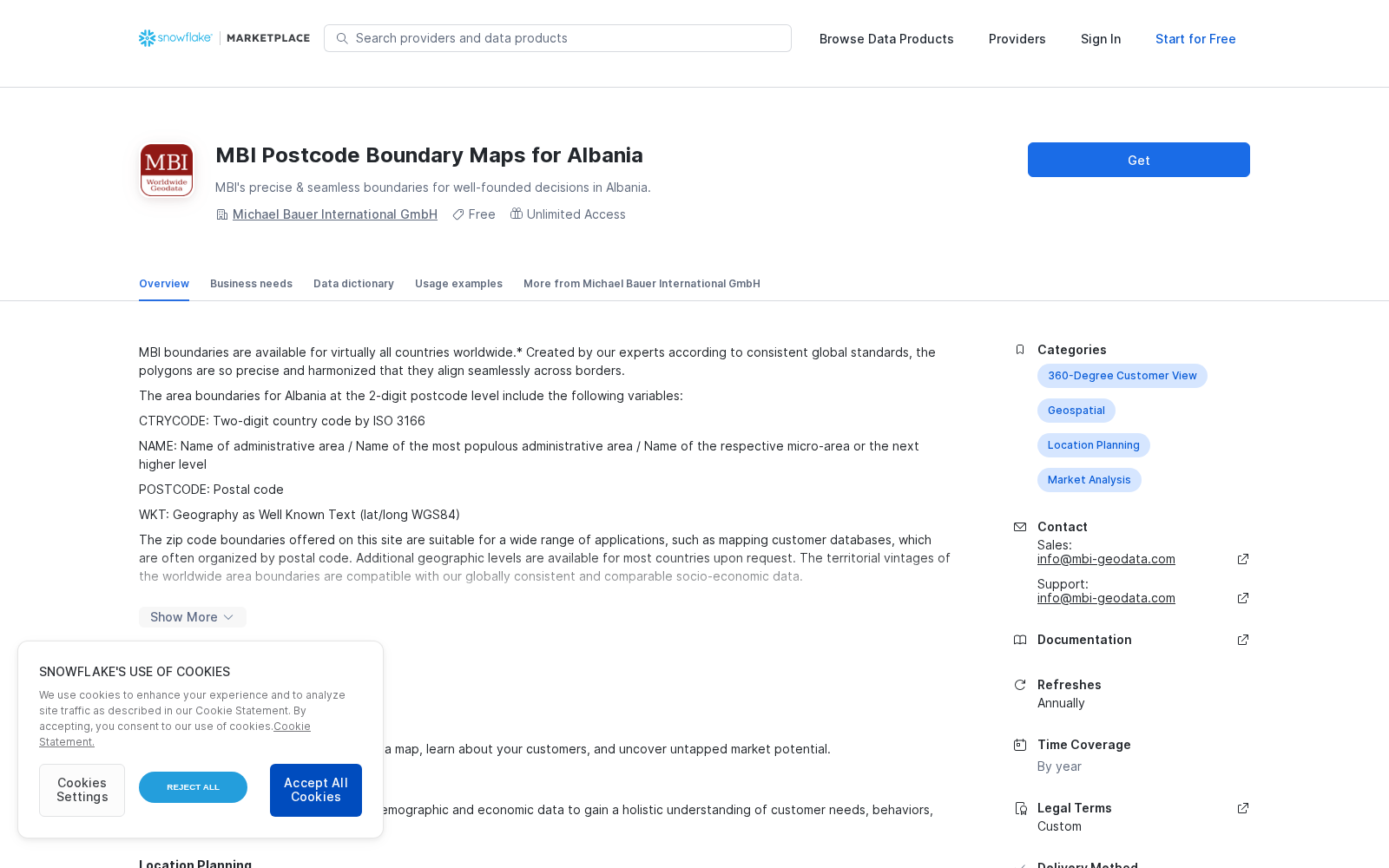
Task: Switch to the Business needs tab
Action: 251,284
